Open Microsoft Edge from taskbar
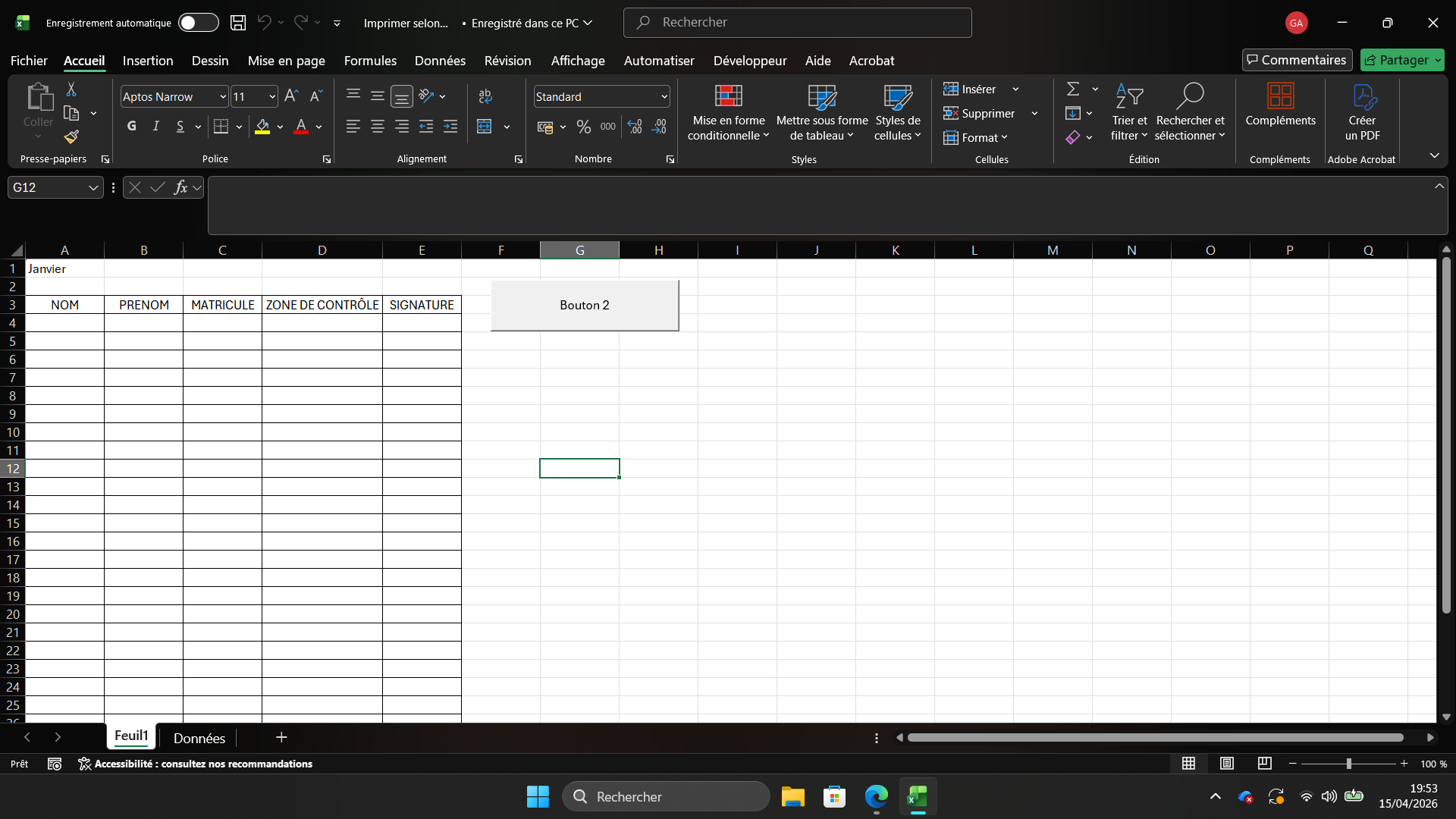 click(876, 797)
